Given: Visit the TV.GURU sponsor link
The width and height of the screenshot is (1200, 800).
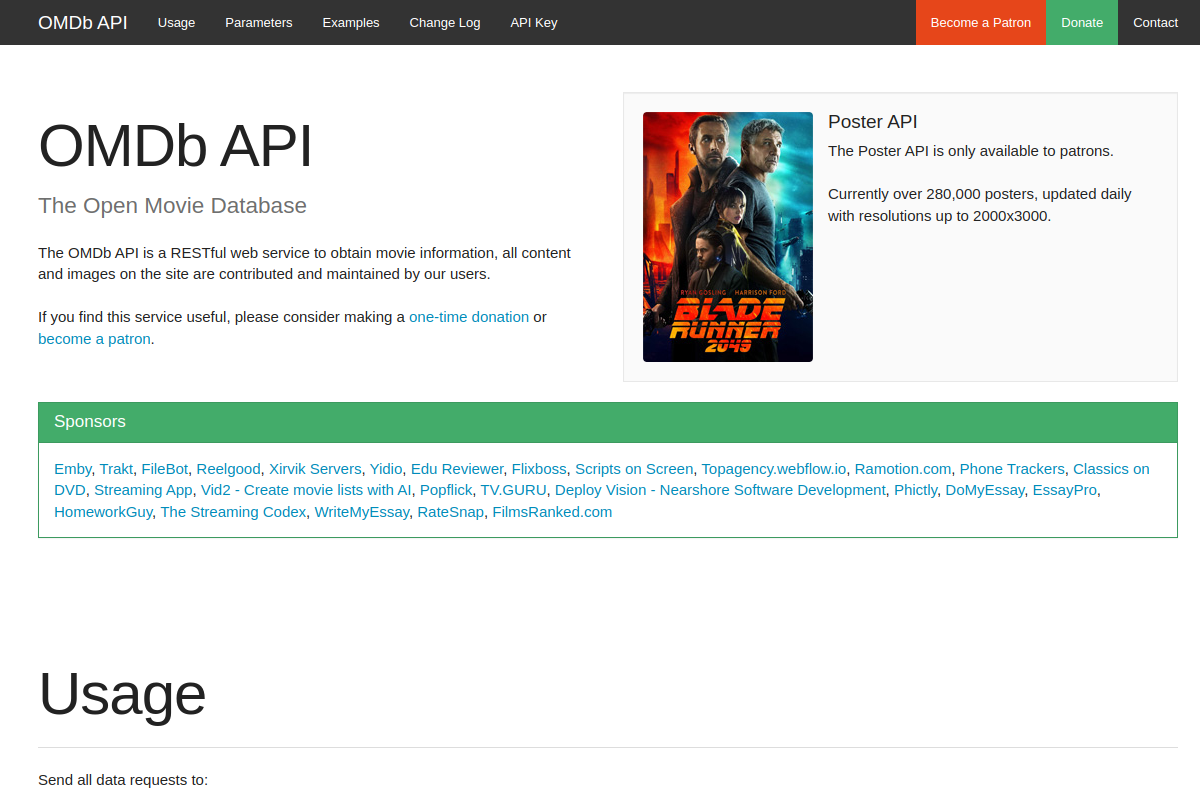Looking at the screenshot, I should [x=514, y=490].
